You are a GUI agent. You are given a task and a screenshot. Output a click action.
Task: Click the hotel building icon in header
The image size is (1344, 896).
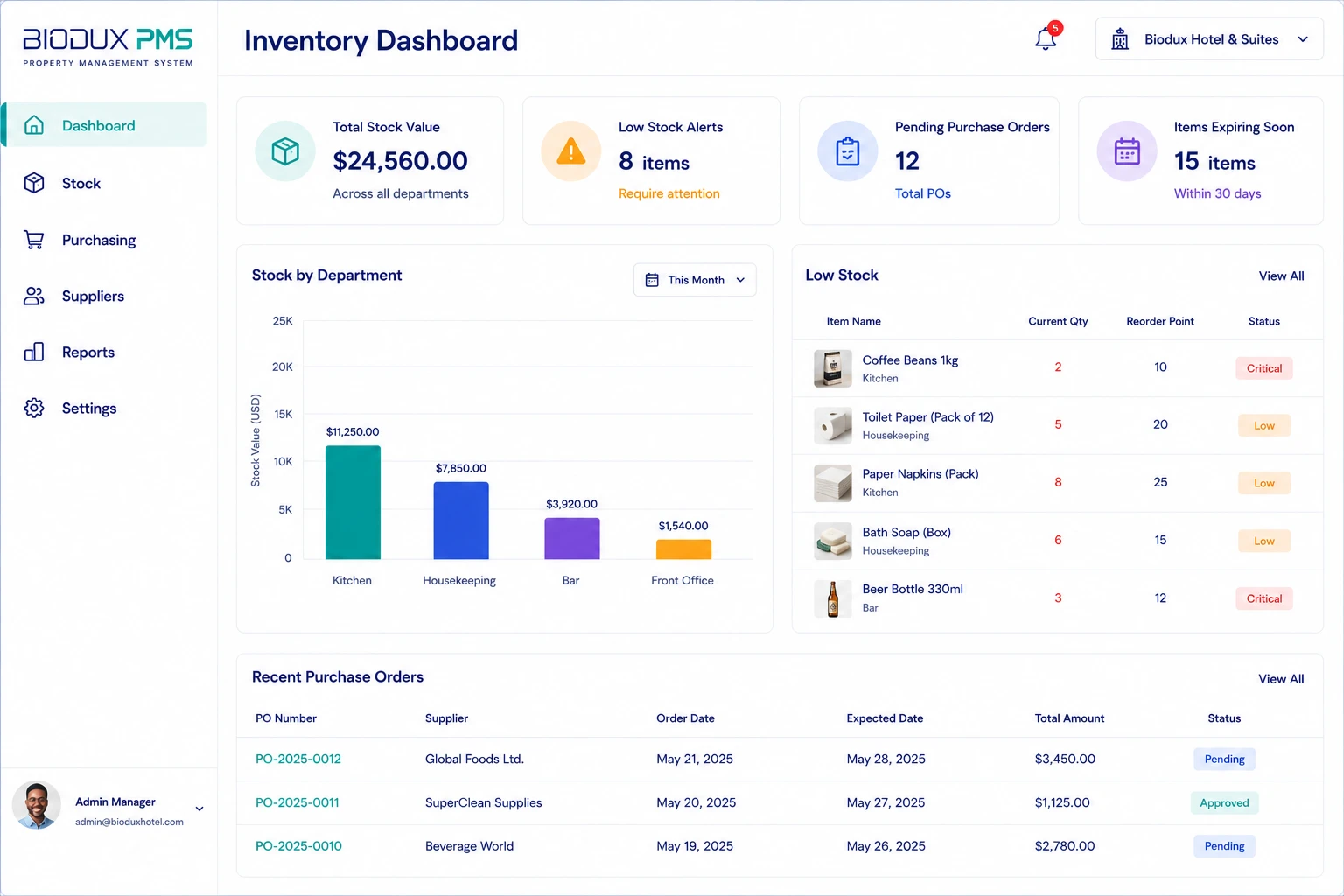[x=1120, y=39]
